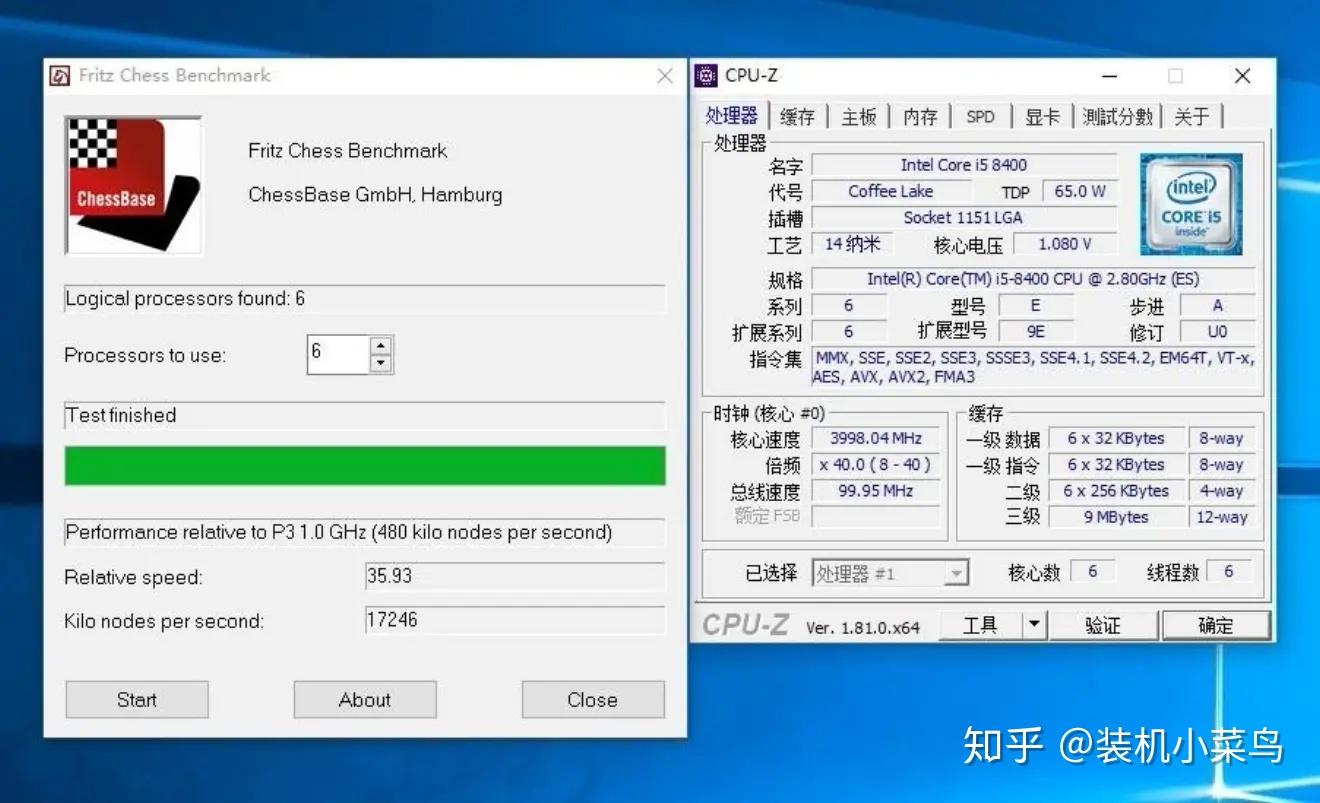
Task: Click the green benchmark progress bar
Action: tap(365, 465)
